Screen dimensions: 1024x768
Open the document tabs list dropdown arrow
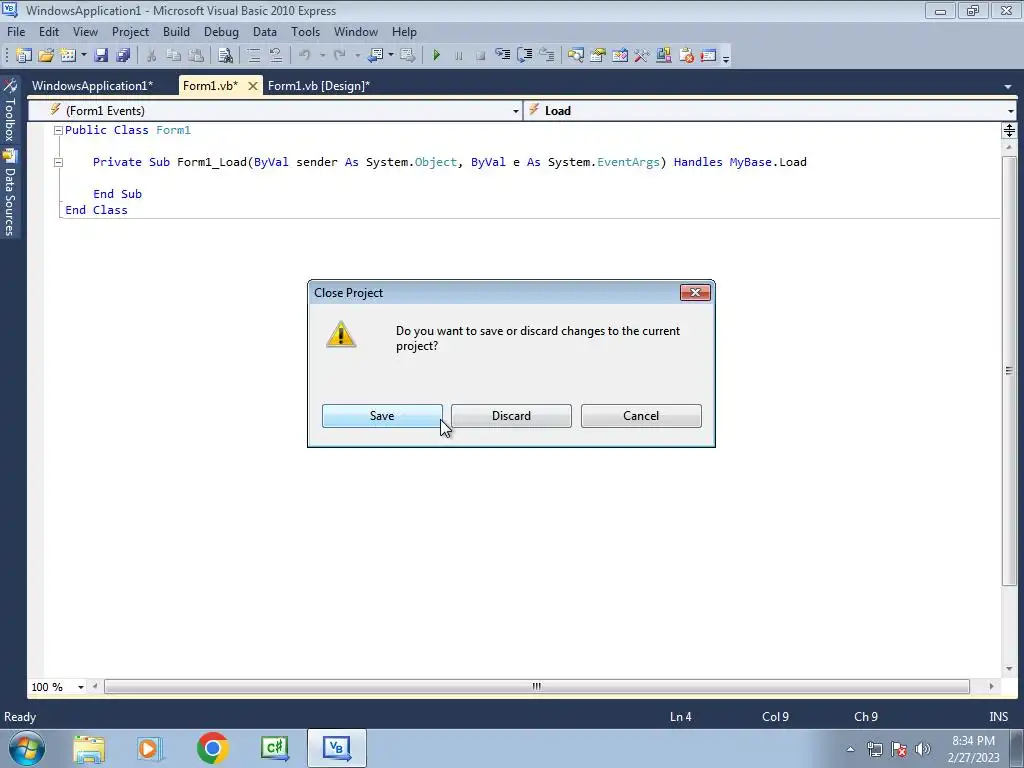pos(1008,87)
